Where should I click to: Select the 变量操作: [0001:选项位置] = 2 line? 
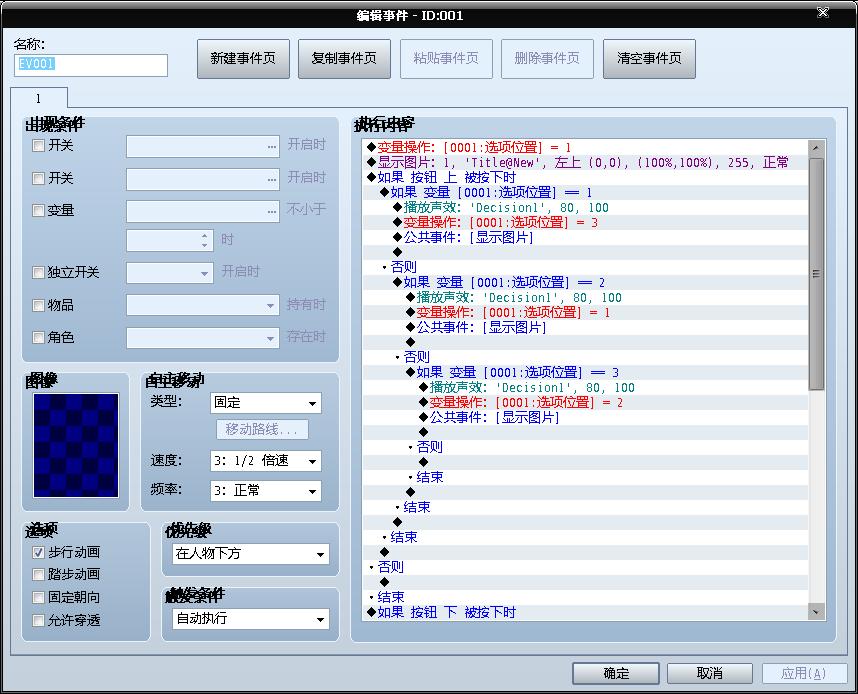(585, 403)
